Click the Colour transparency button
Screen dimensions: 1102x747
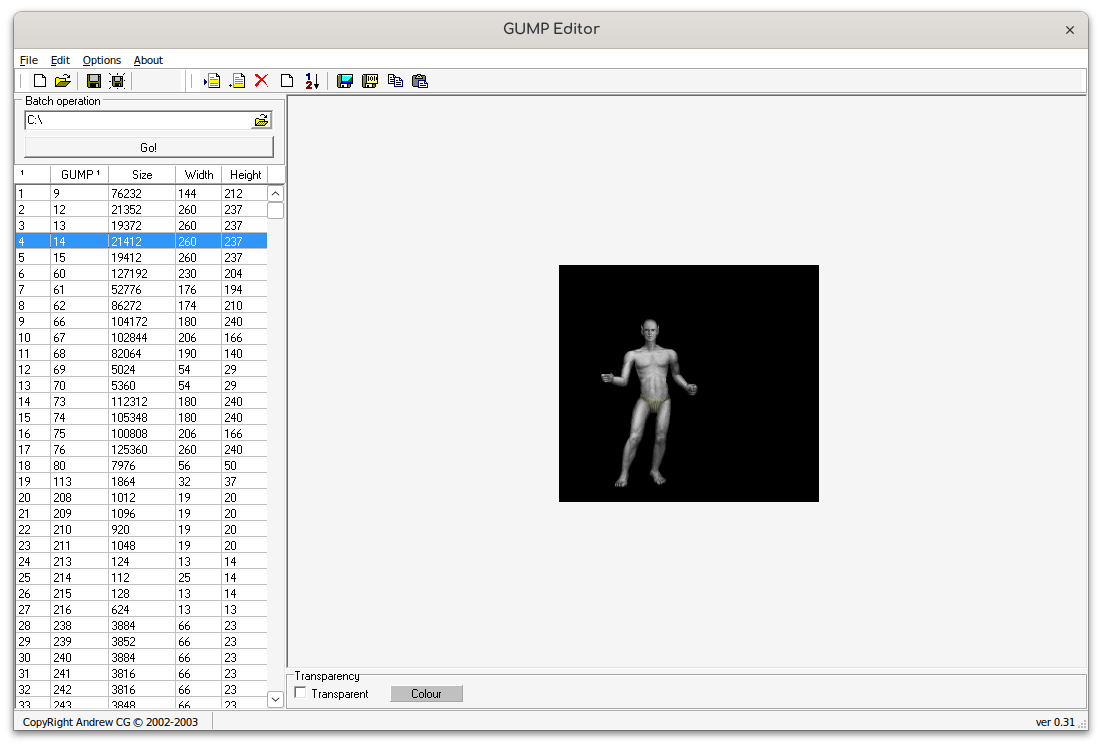pos(426,694)
